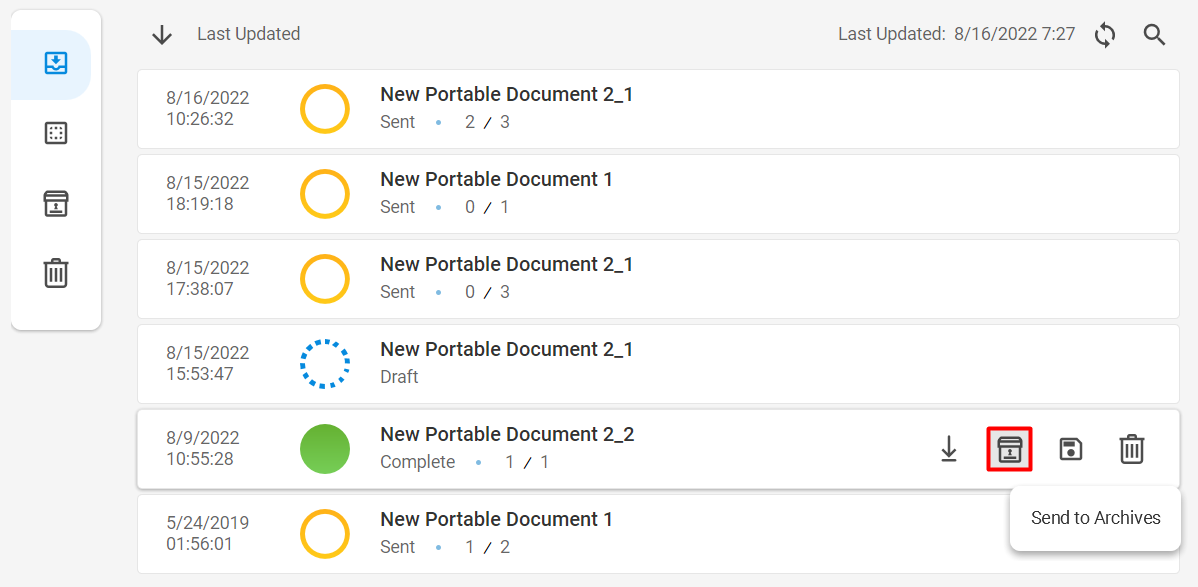The height and width of the screenshot is (587, 1198).
Task: Save New Portable Document 2_2 with disk icon
Action: tap(1071, 449)
